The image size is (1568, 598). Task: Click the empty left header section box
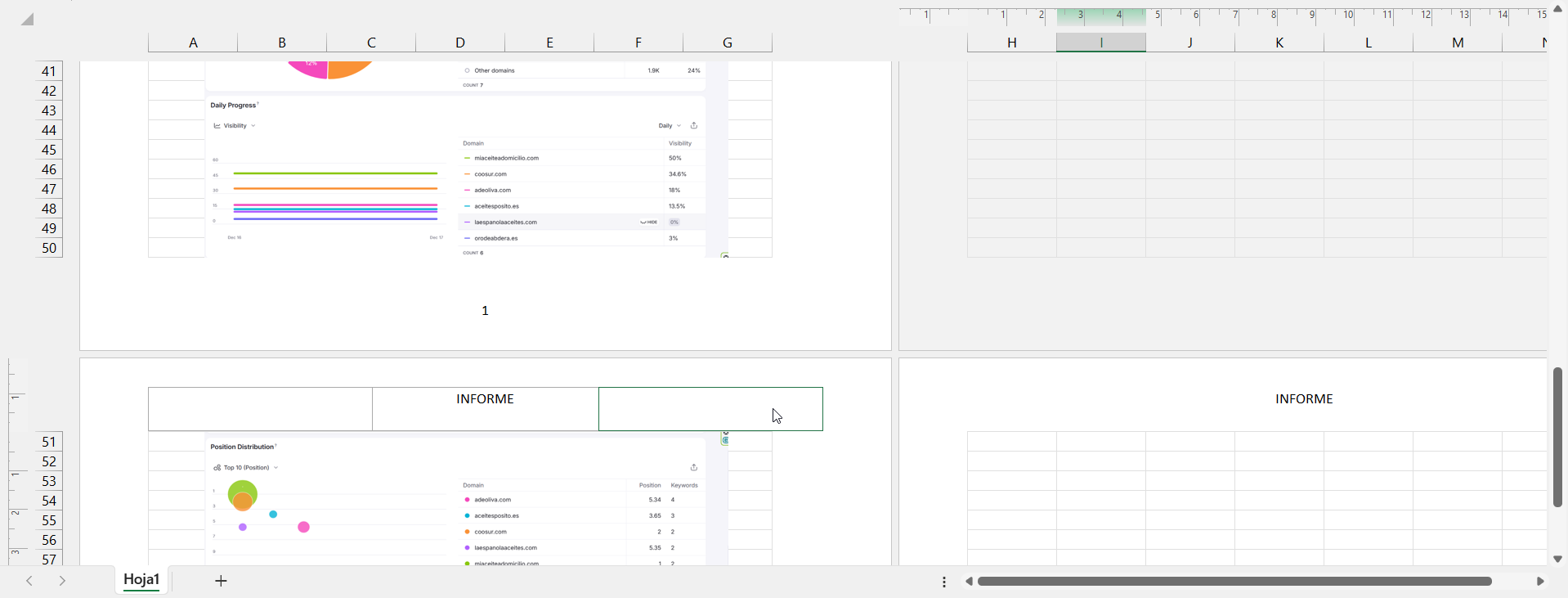point(260,408)
